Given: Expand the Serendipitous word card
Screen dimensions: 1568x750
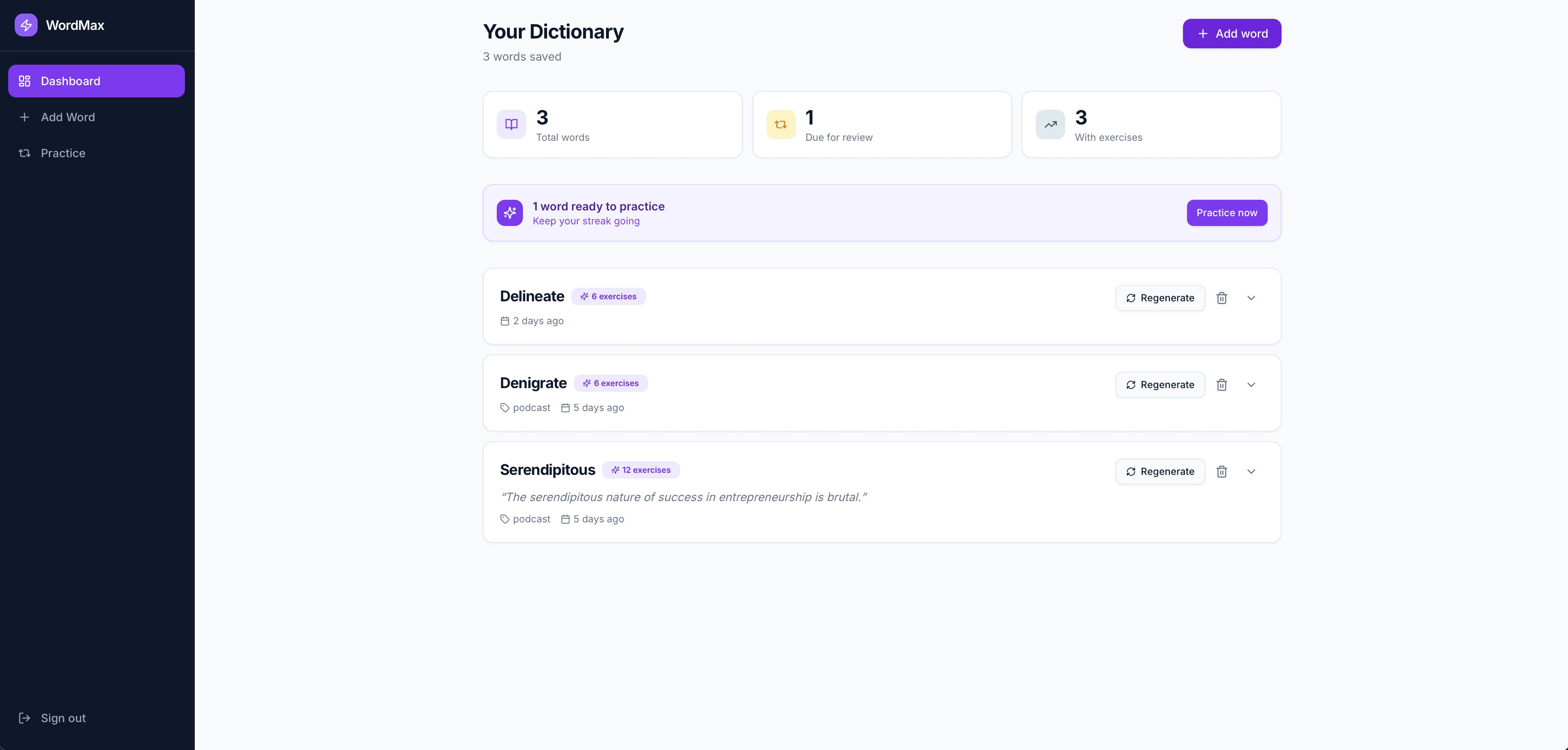Looking at the screenshot, I should pos(1251,471).
